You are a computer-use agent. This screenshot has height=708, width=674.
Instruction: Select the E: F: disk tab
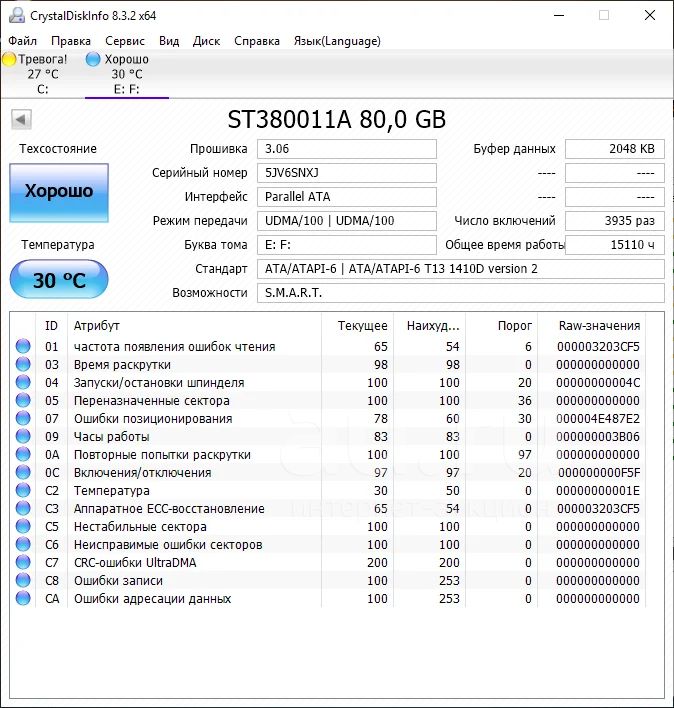pos(127,74)
